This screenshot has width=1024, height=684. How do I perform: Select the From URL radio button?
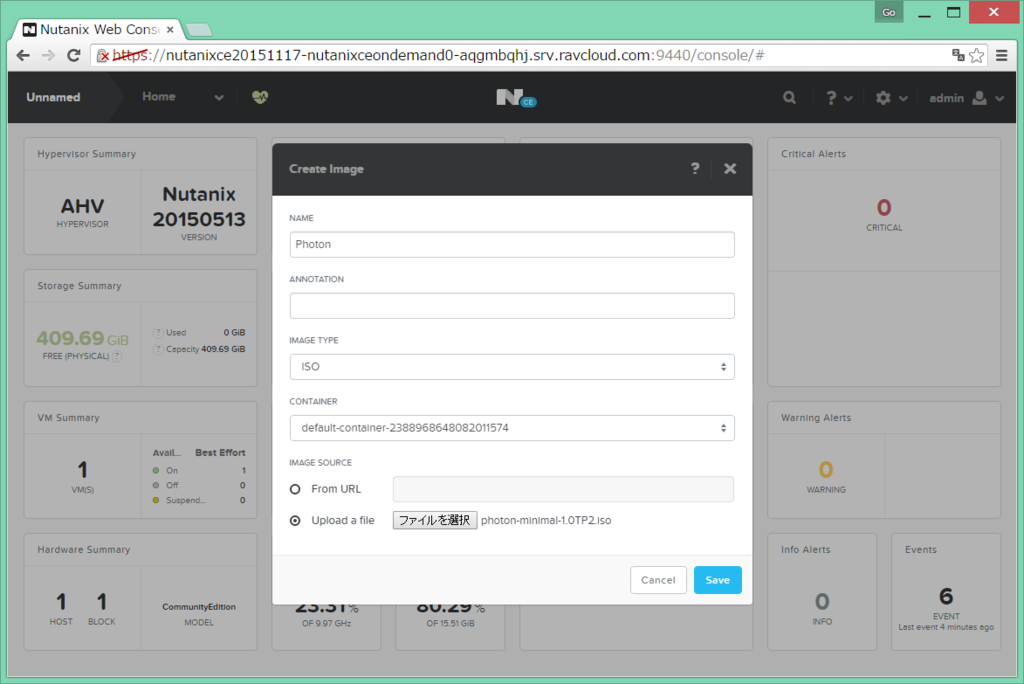(295, 489)
